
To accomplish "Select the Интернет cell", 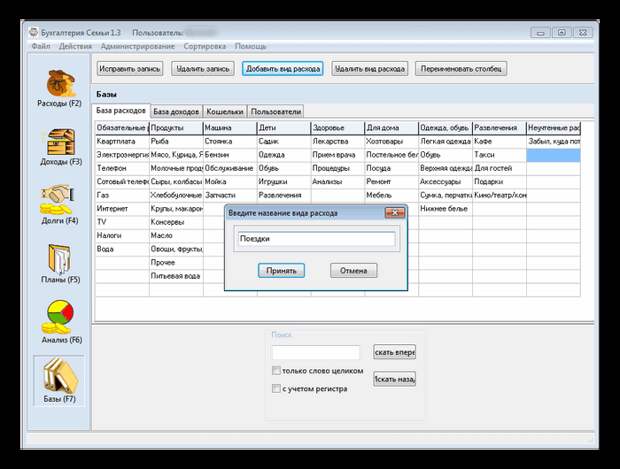I will [122, 208].
